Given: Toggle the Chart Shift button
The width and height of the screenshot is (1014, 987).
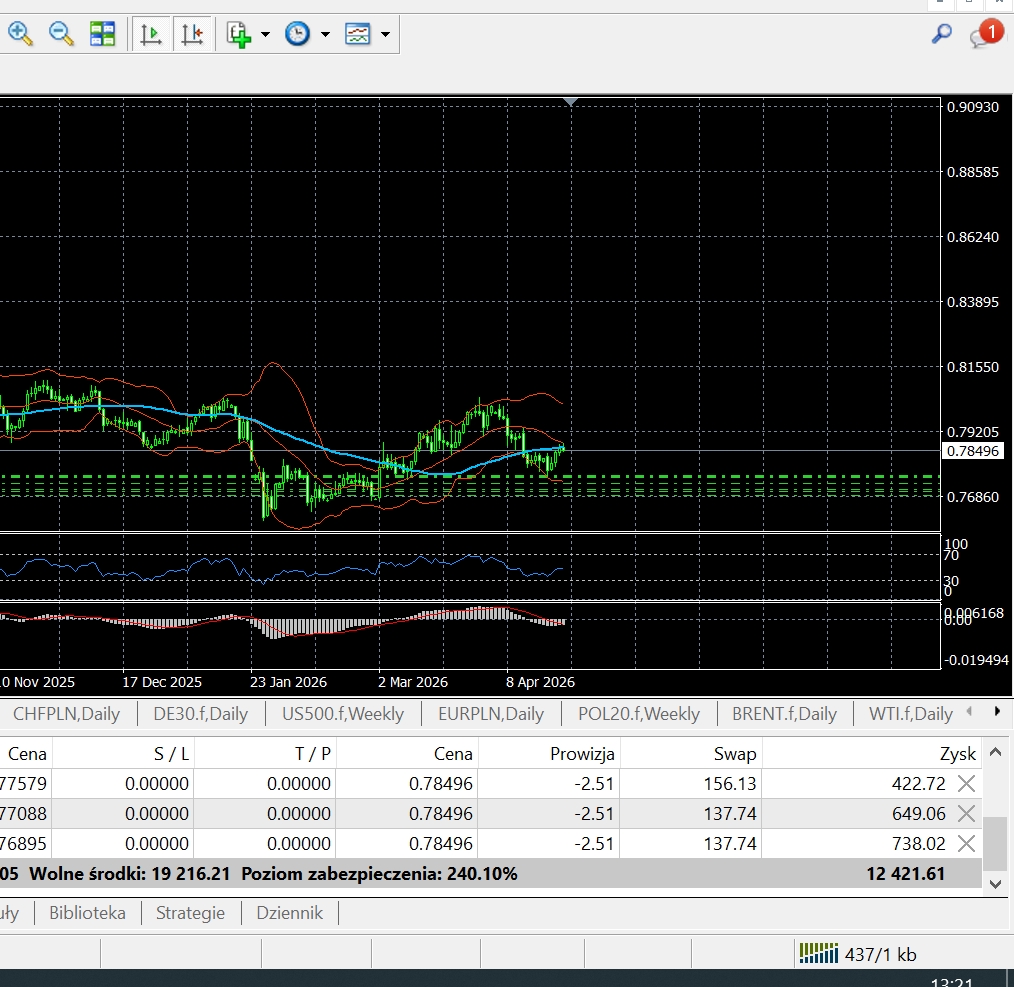Looking at the screenshot, I should [x=192, y=34].
